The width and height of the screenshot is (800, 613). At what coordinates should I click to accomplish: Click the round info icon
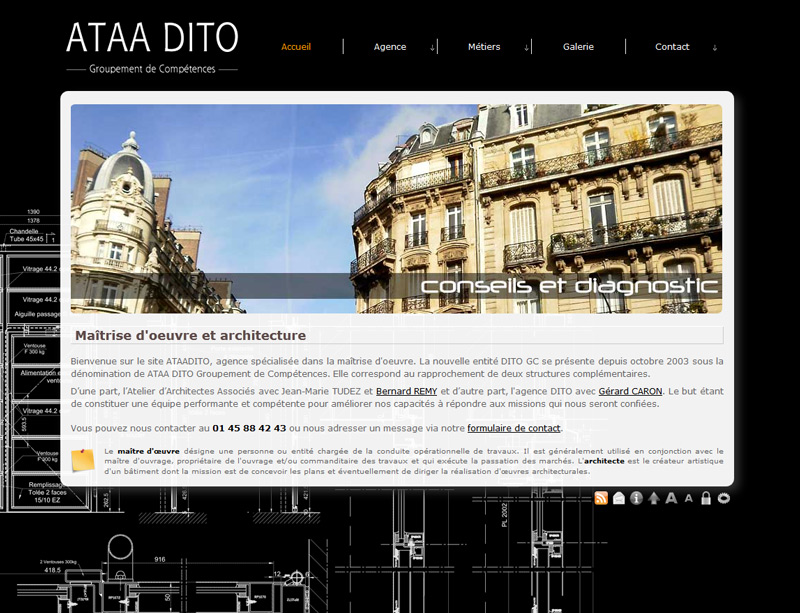tap(636, 498)
